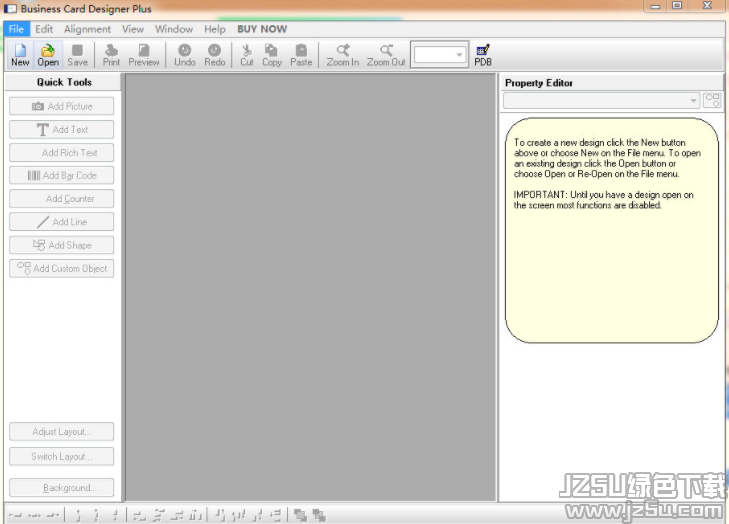Click send to back icon in bottom toolbar

[319, 515]
